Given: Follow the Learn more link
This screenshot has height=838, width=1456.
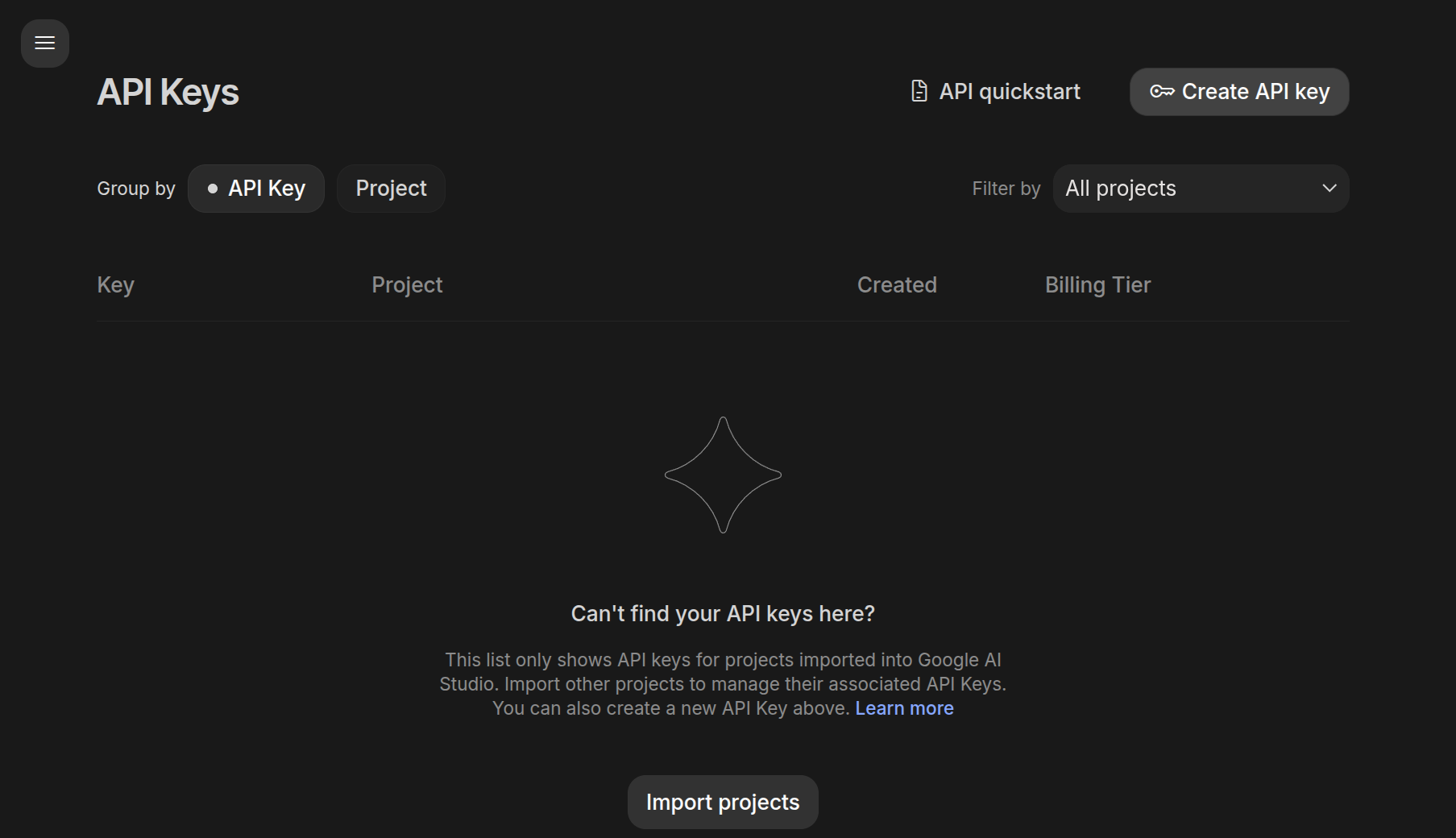Looking at the screenshot, I should [904, 708].
